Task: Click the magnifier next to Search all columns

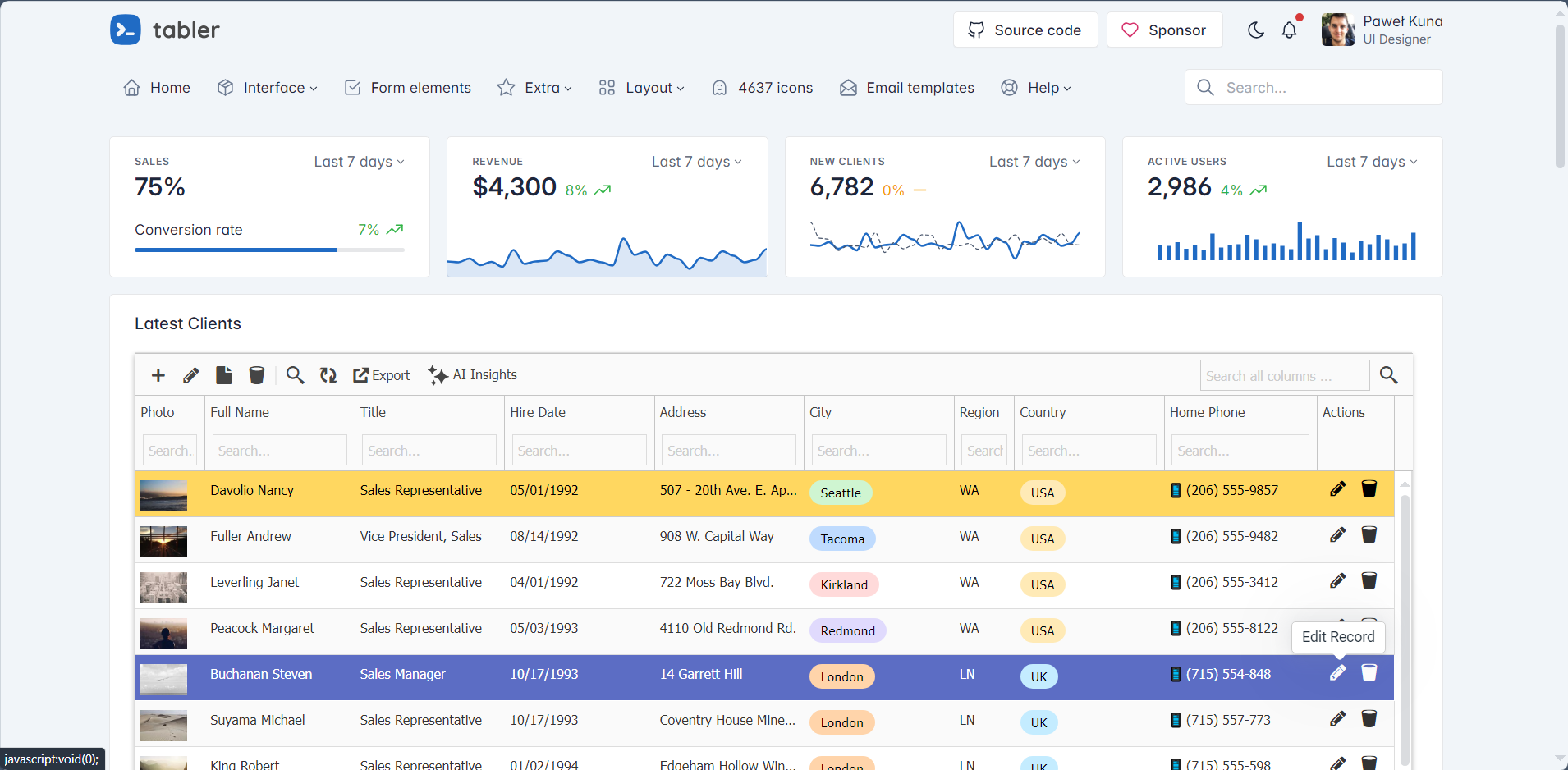Action: pos(1388,375)
